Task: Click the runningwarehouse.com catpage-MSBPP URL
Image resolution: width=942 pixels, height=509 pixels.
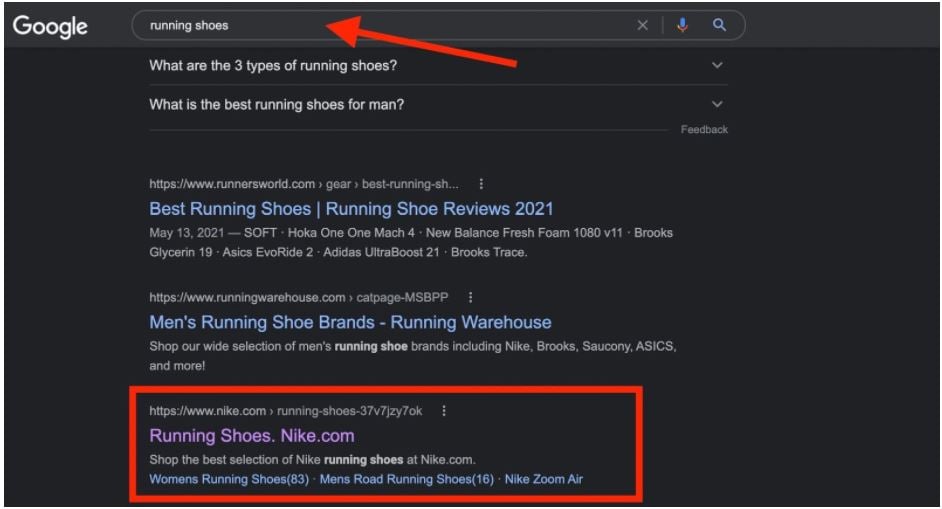Action: coord(299,297)
